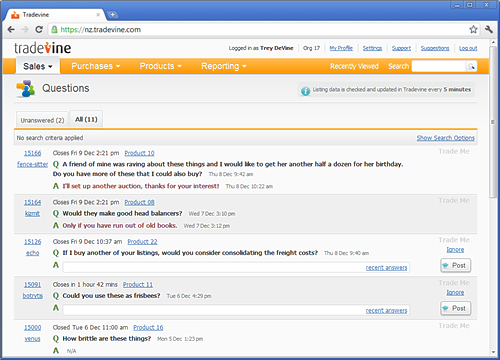This screenshot has width=500, height=360.
Task: Click scrollbar down arrow
Action: pyautogui.click(x=493, y=352)
